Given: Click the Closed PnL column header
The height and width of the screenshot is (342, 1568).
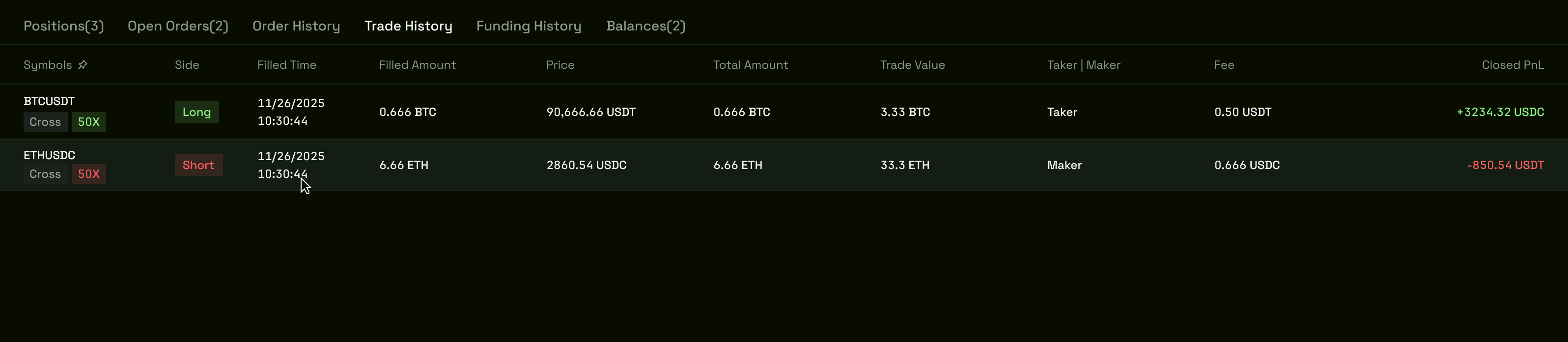Looking at the screenshot, I should point(1512,65).
